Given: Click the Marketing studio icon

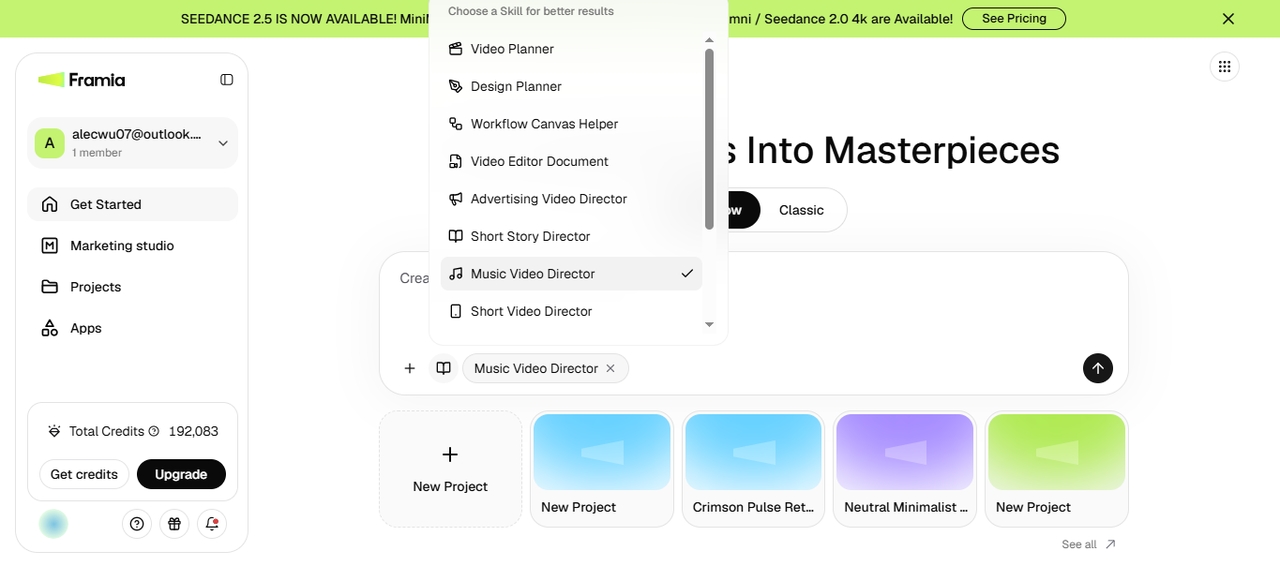Looking at the screenshot, I should pos(49,245).
